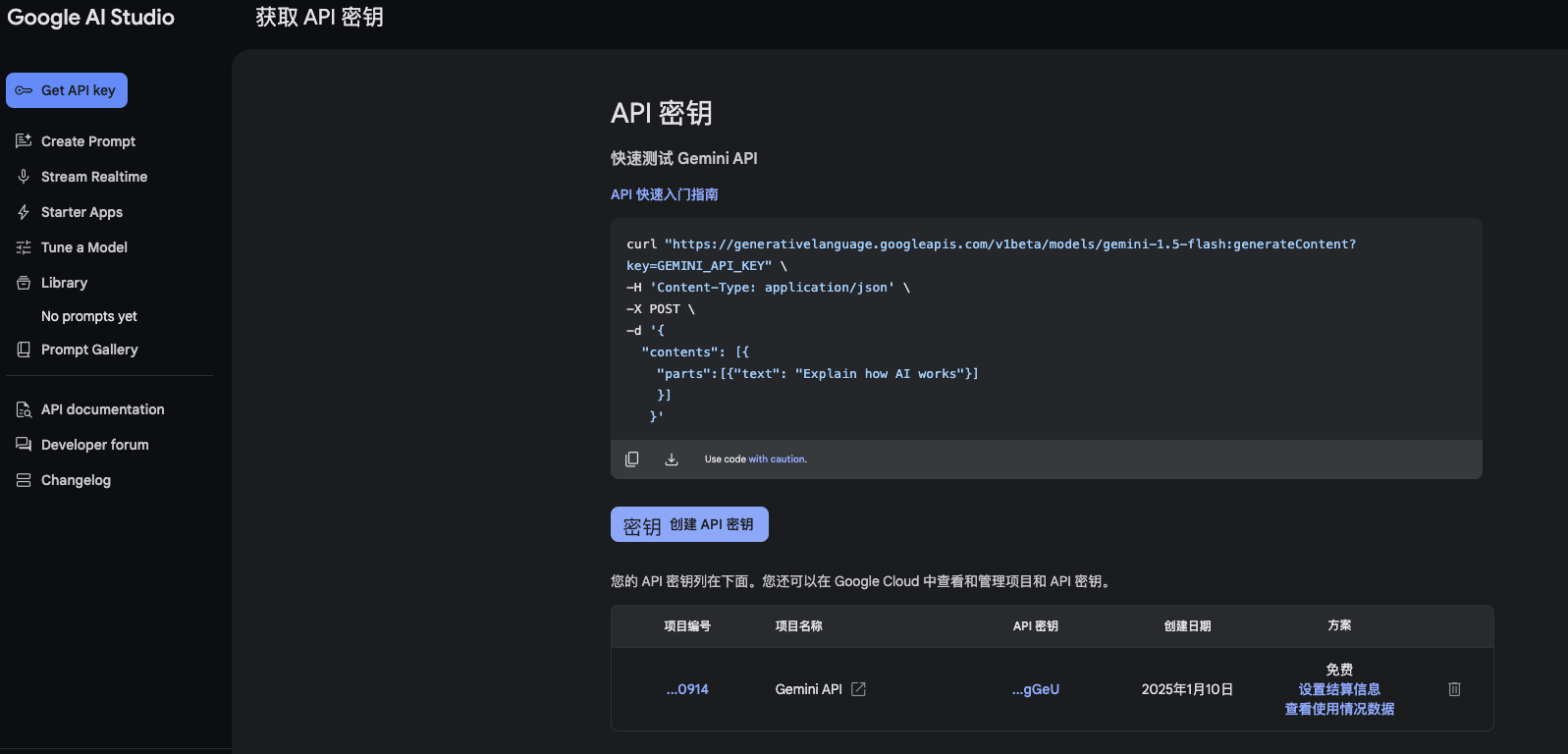Open Gemini API project external link icon
Image resolution: width=1568 pixels, height=754 pixels.
(x=859, y=689)
